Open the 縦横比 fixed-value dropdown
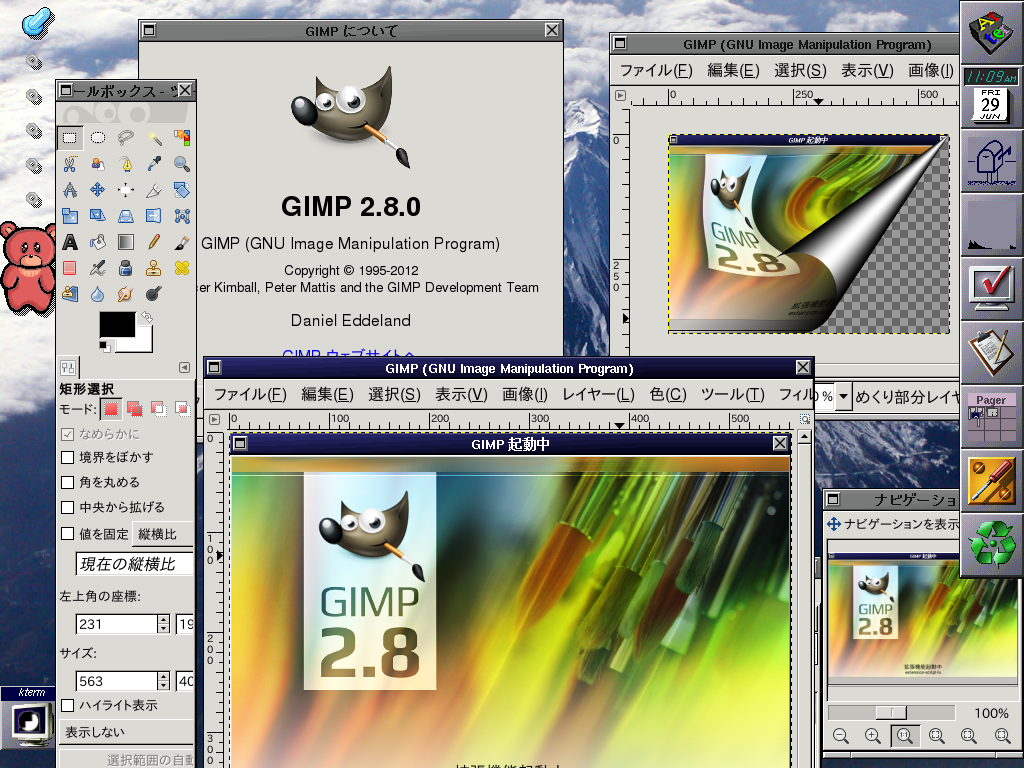The image size is (1024, 768). 163,534
